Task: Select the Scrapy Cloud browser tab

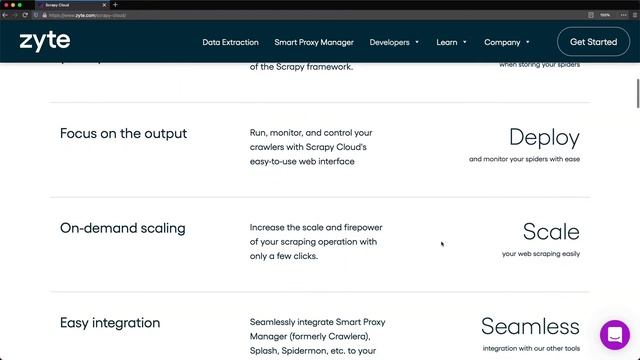Action: point(72,5)
